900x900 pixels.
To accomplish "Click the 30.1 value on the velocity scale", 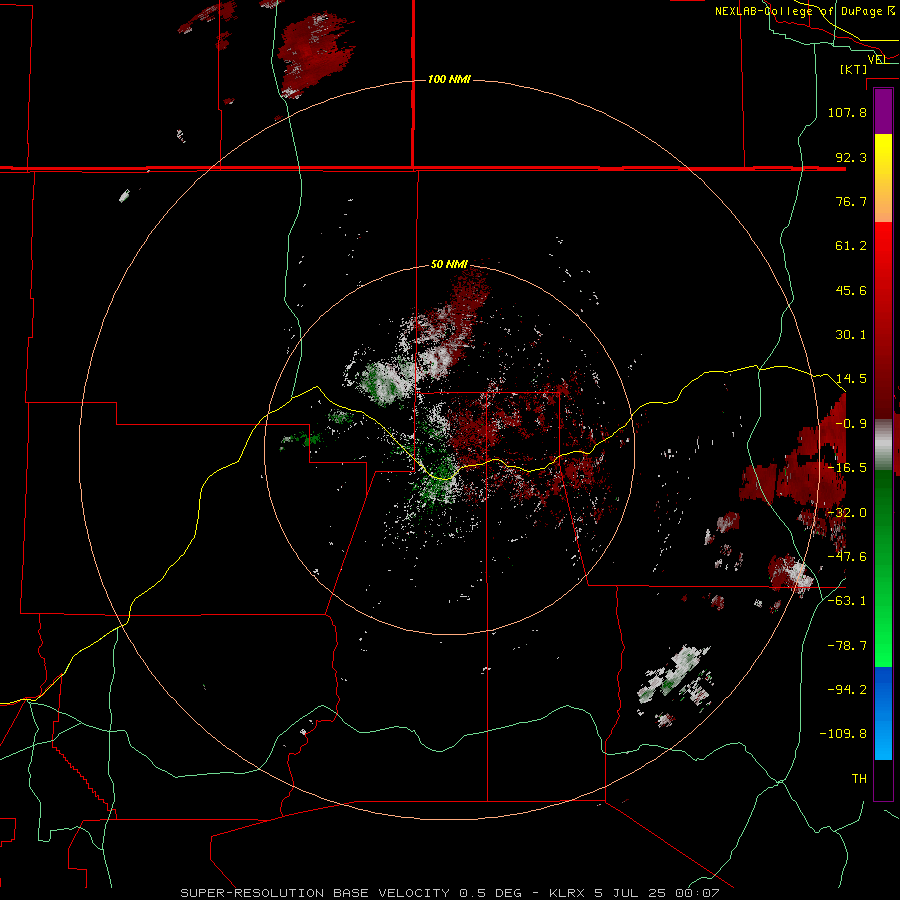I will point(851,335).
